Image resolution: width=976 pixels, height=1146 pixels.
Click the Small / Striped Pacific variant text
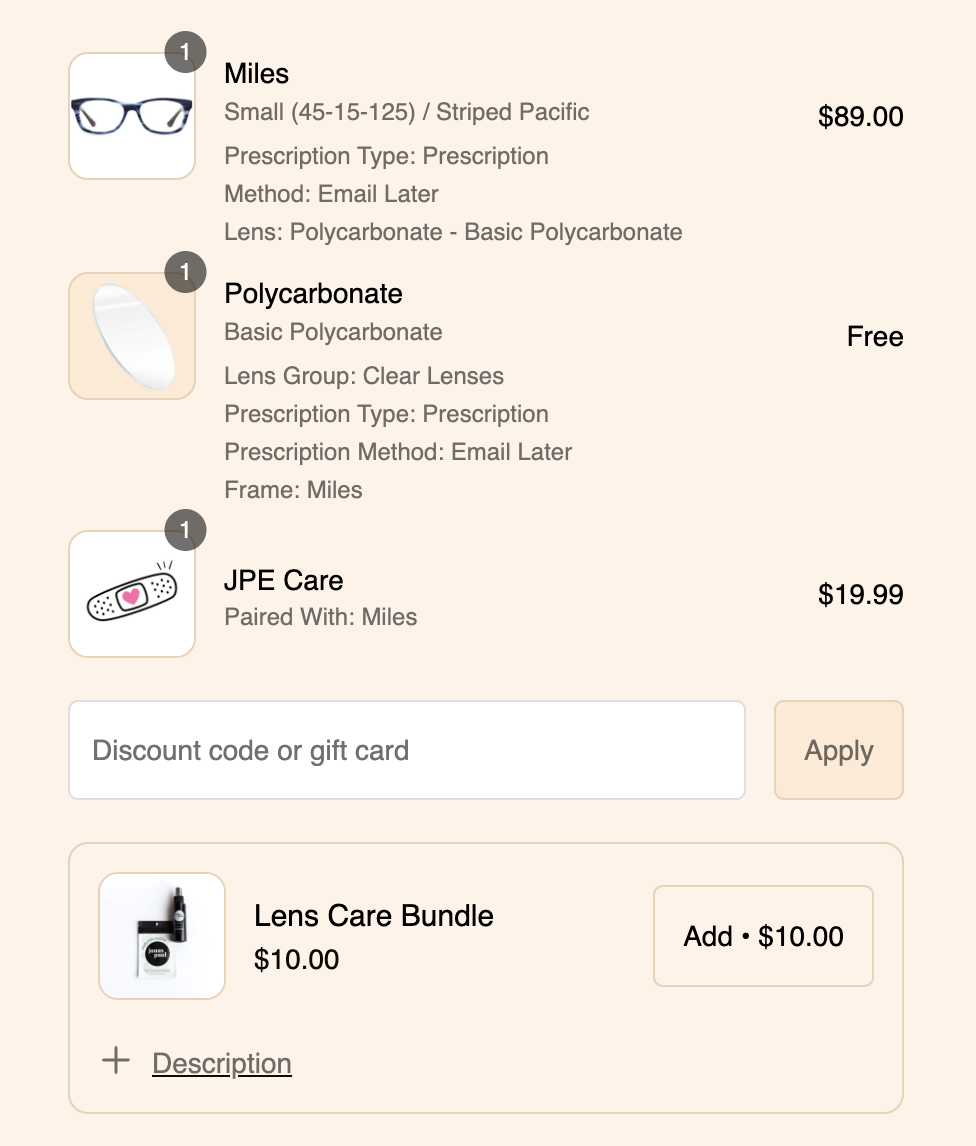coord(406,112)
